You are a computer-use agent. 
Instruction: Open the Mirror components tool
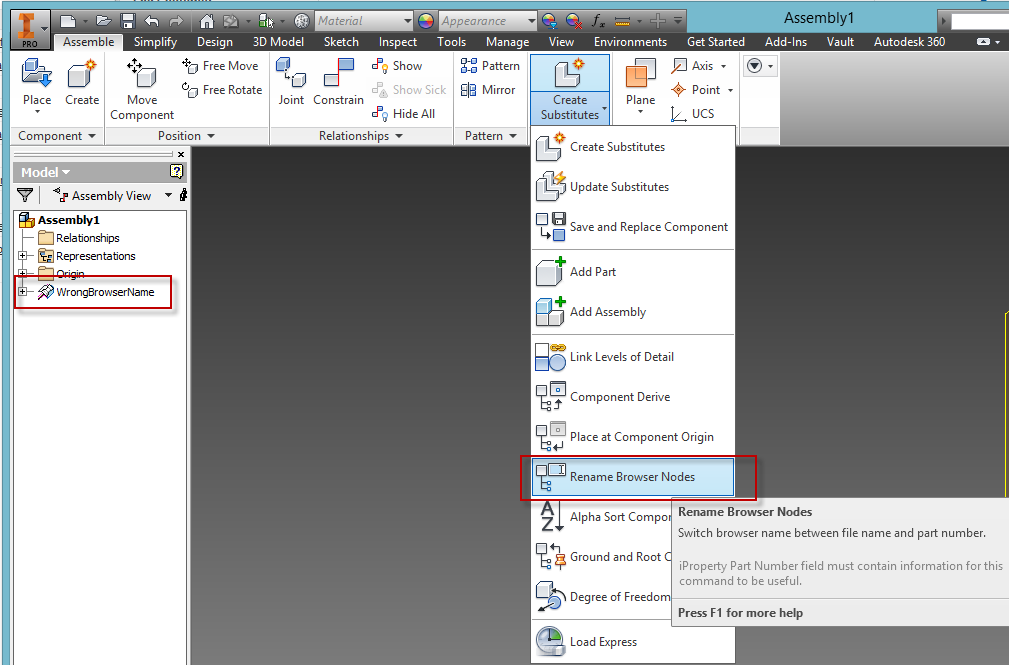490,89
